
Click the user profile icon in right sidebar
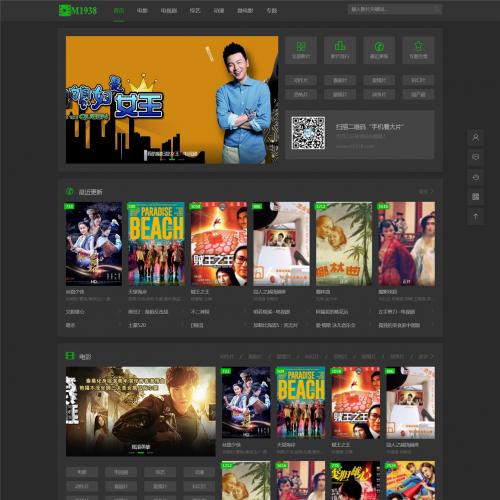[x=476, y=137]
